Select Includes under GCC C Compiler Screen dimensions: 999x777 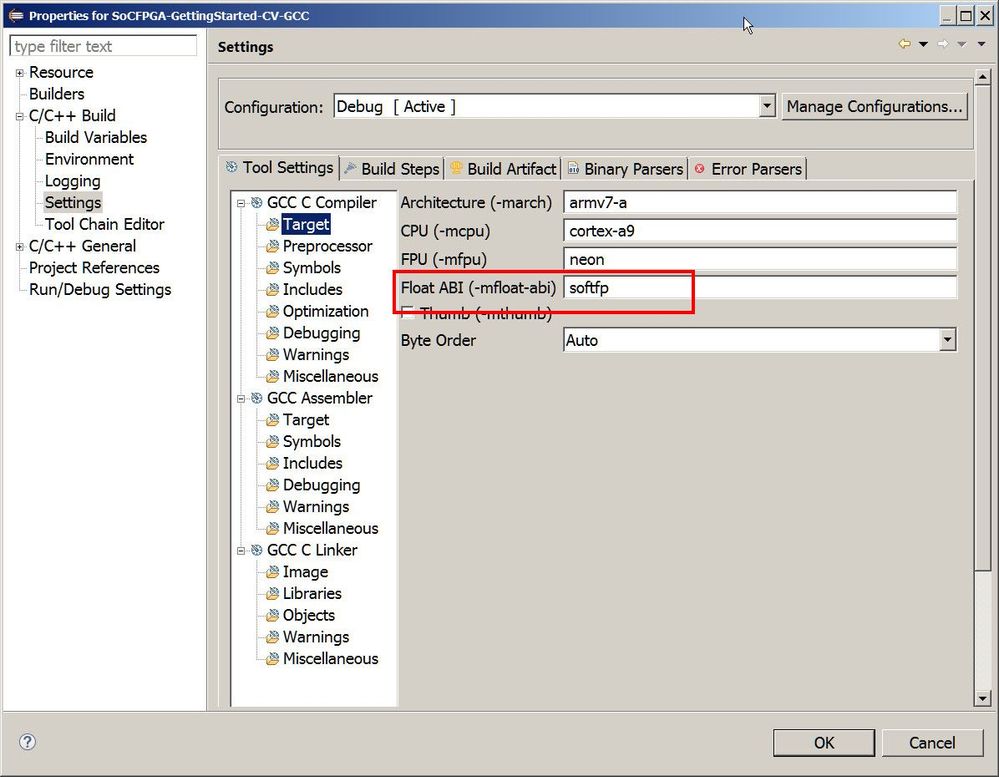click(312, 290)
